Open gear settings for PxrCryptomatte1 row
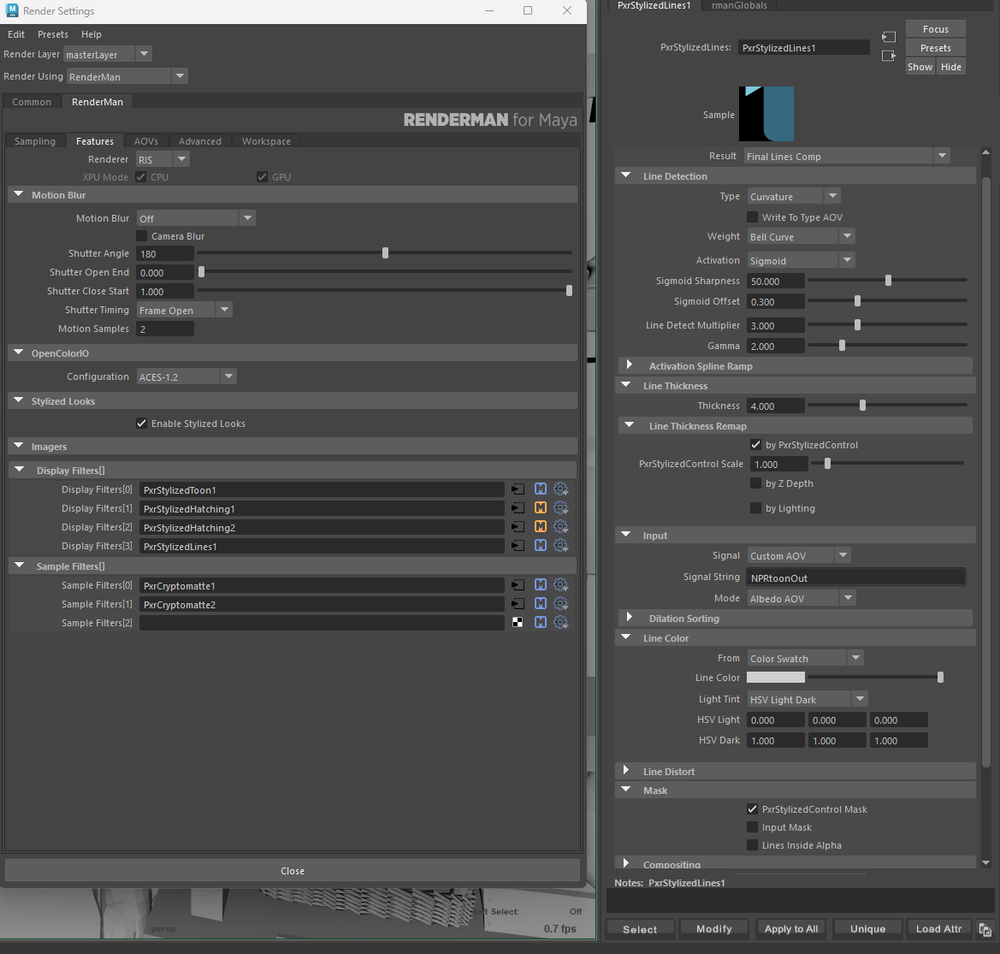 561,585
